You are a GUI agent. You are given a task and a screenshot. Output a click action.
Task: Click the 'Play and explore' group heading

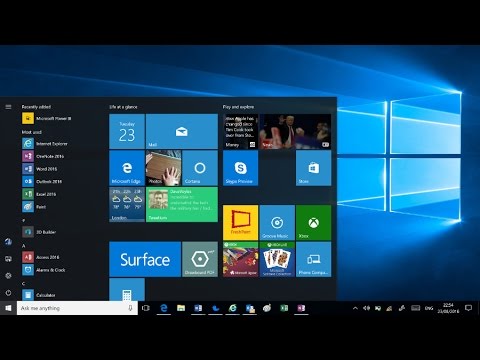(x=238, y=107)
